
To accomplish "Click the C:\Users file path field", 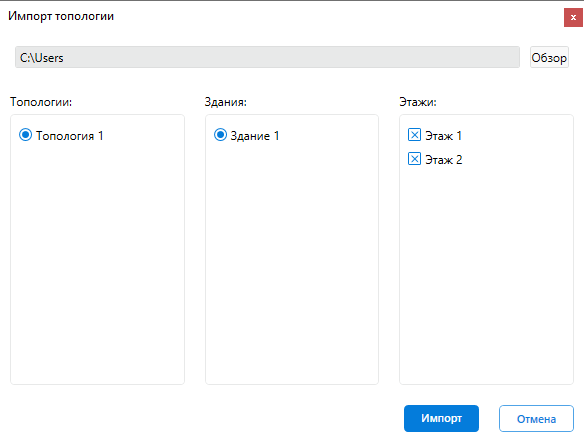I will tap(267, 57).
